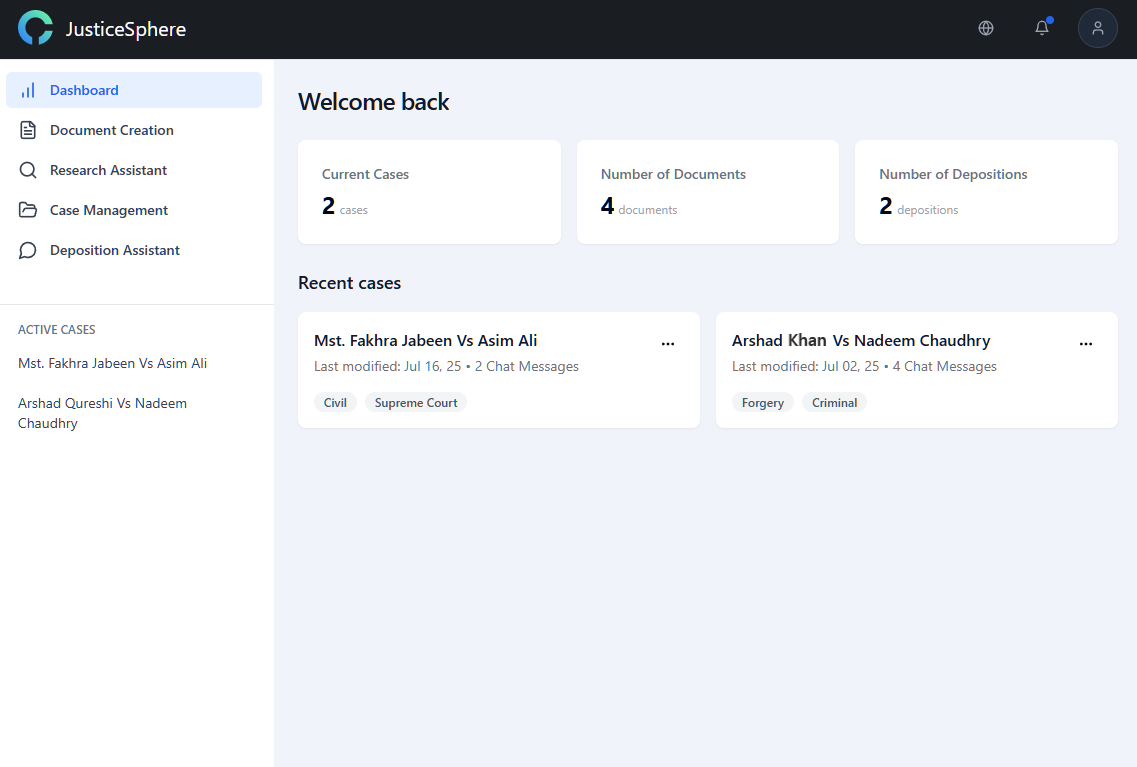Click the Supreme Court tag
The height and width of the screenshot is (767, 1137).
pyautogui.click(x=416, y=403)
